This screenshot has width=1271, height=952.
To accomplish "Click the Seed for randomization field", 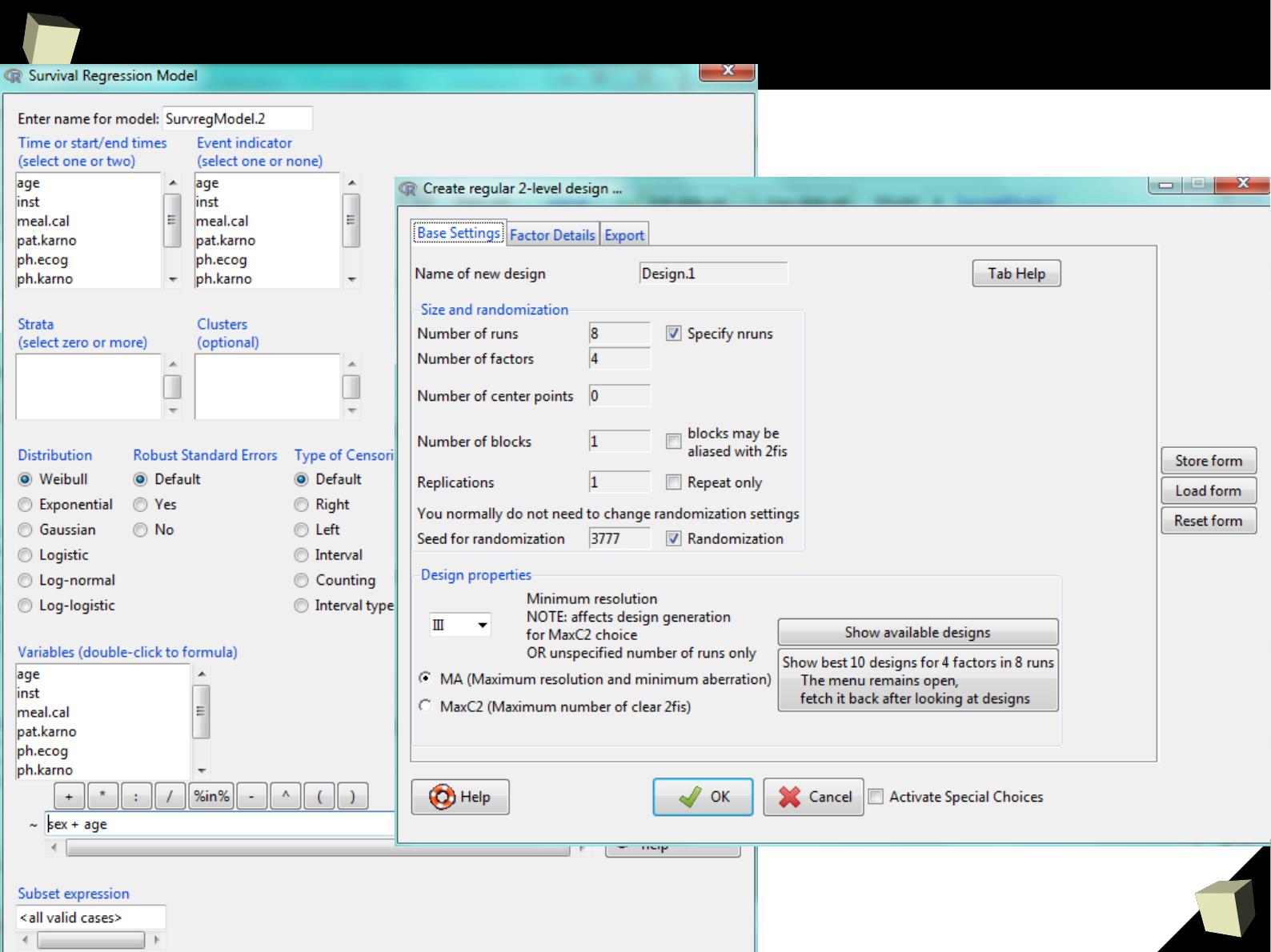I will [x=619, y=538].
